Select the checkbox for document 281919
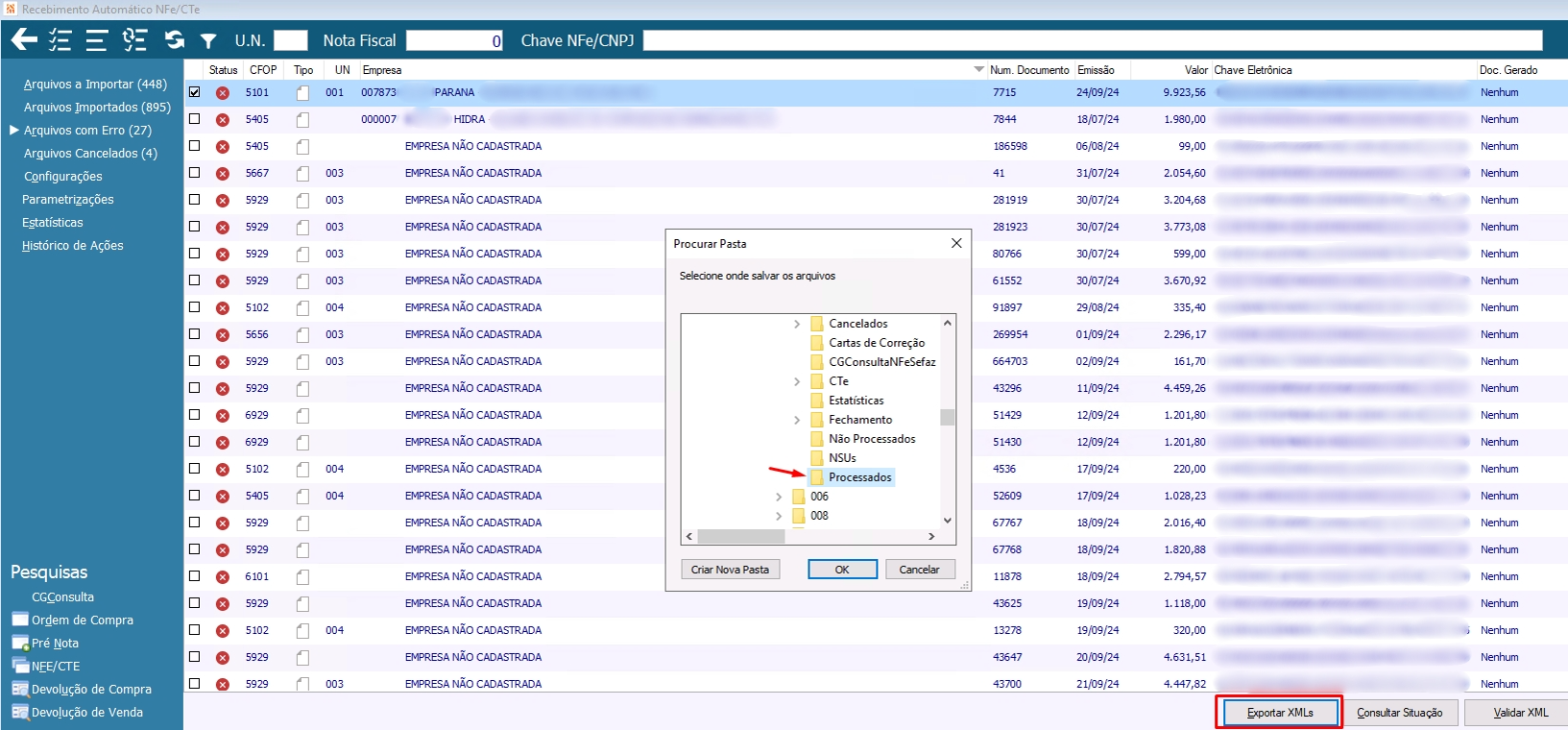This screenshot has width=1568, height=730. click(195, 200)
